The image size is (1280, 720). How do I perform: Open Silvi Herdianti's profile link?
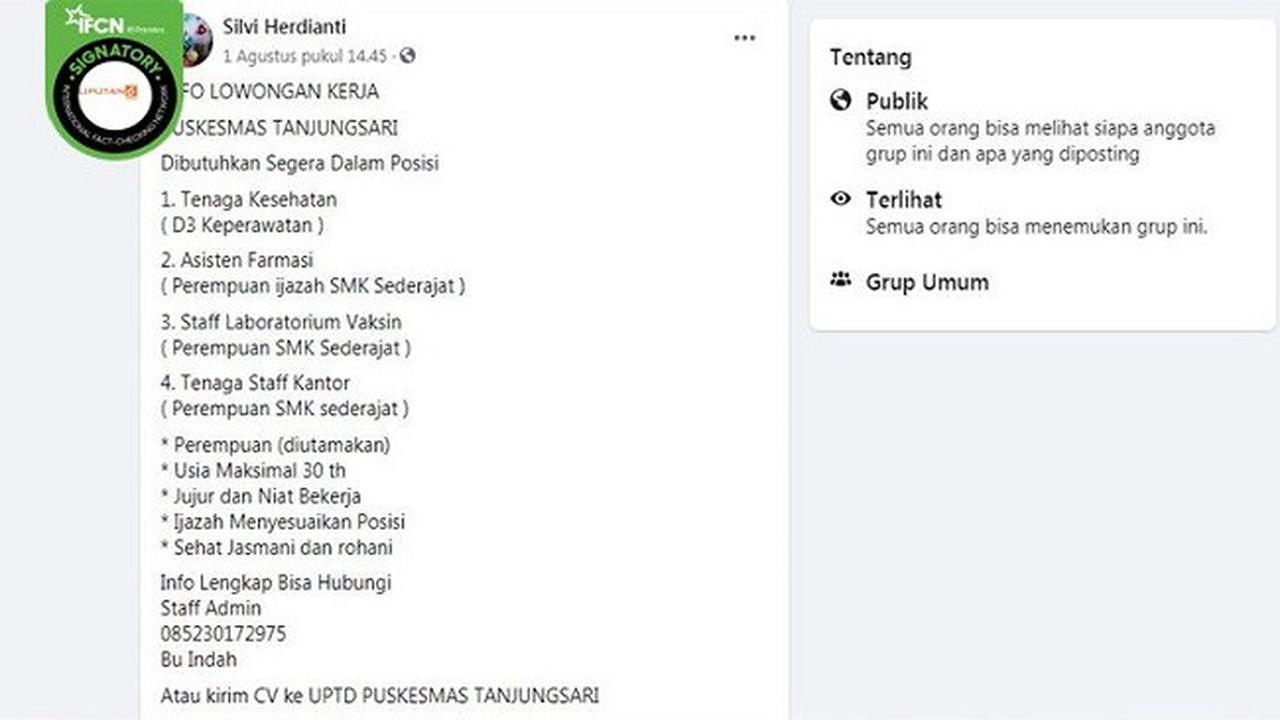click(x=283, y=27)
